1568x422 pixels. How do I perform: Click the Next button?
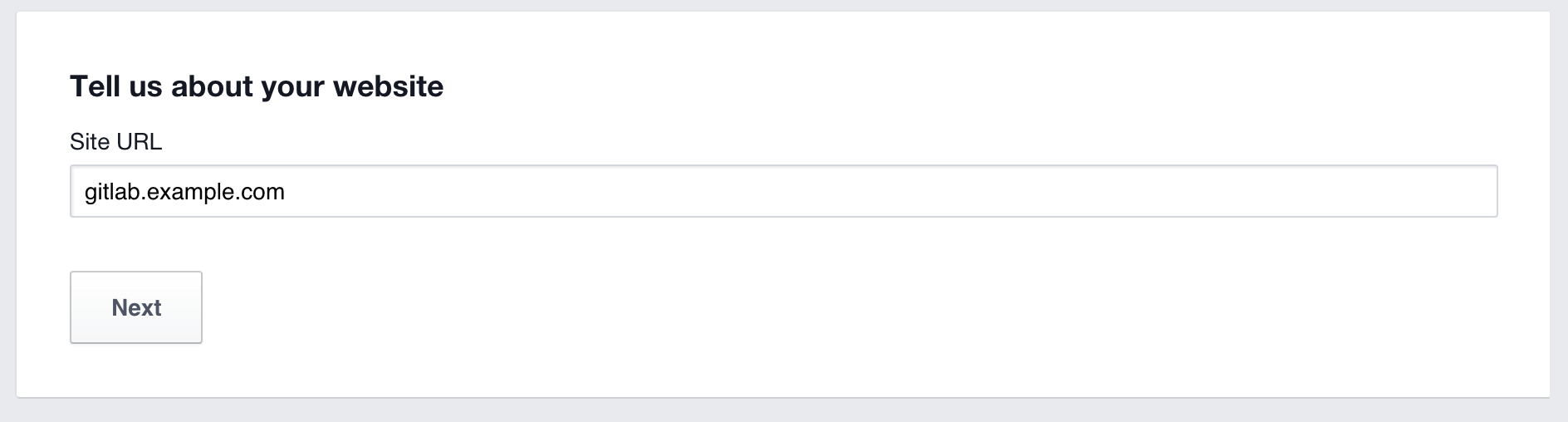pyautogui.click(x=136, y=307)
